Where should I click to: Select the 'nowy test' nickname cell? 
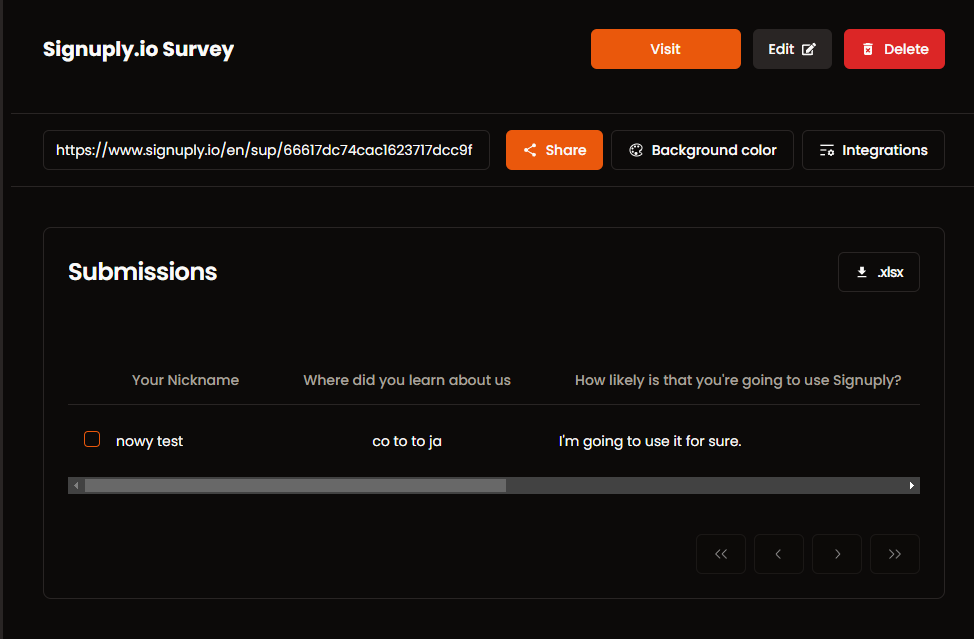[149, 441]
